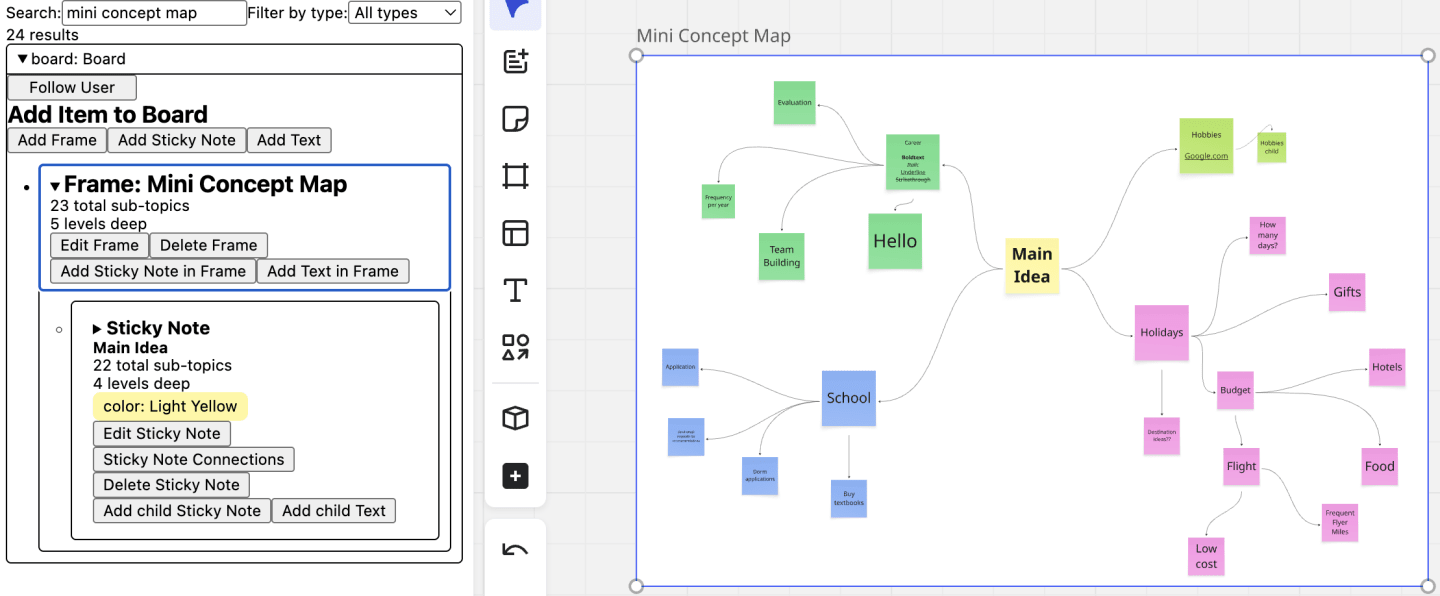Click Add Text in Frame

[x=333, y=271]
